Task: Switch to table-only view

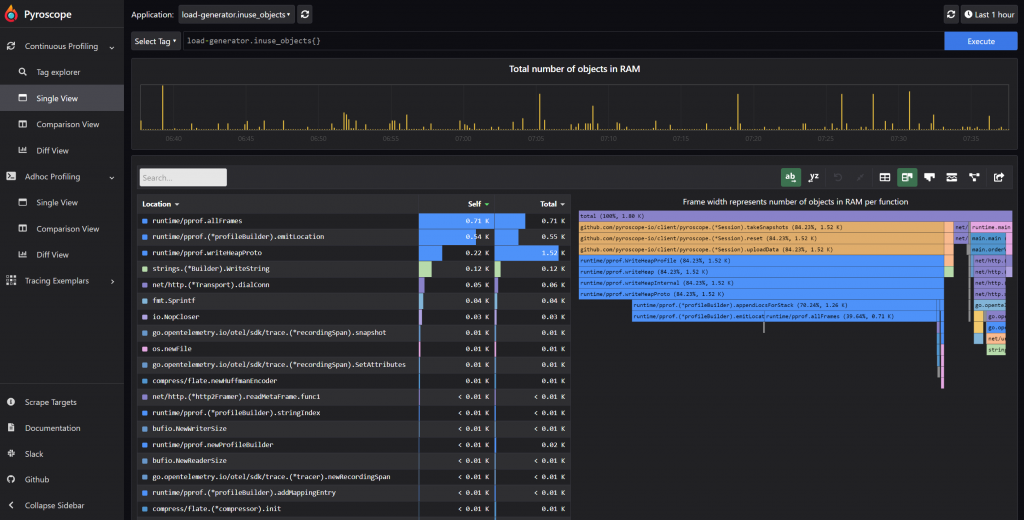Action: click(x=885, y=177)
